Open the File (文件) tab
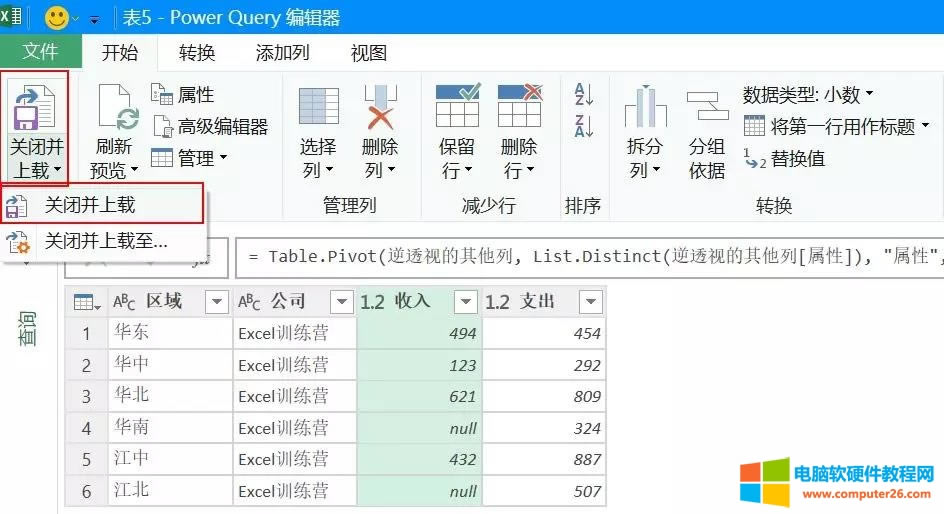 tap(40, 52)
